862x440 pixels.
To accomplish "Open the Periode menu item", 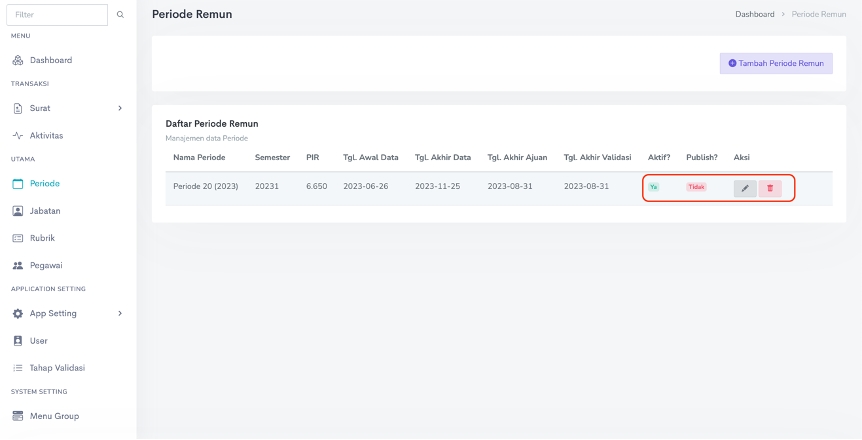I will click(44, 184).
